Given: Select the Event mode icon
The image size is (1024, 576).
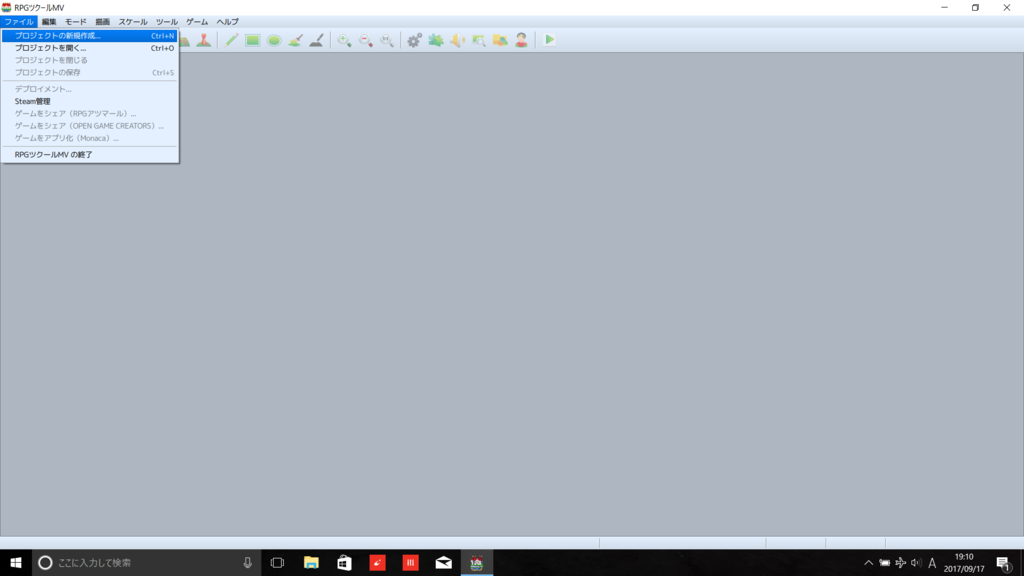Looking at the screenshot, I should (x=204, y=40).
